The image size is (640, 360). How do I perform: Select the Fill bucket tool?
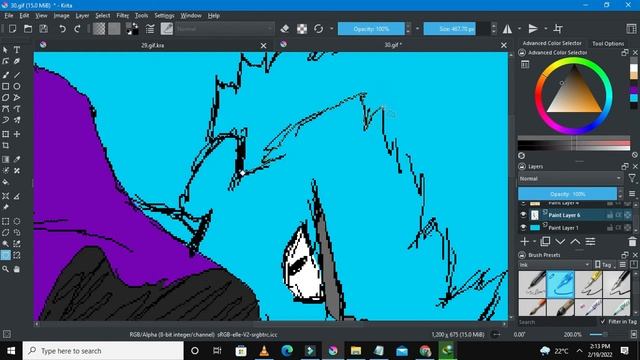[x=6, y=182]
